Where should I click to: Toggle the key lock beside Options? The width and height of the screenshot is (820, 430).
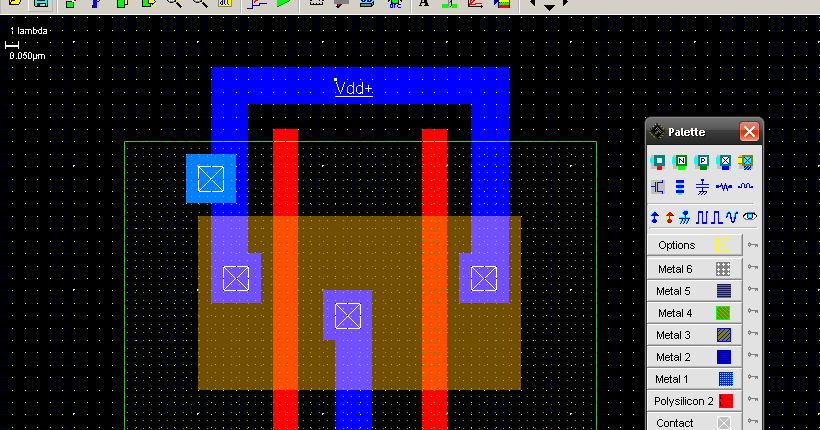(x=753, y=245)
